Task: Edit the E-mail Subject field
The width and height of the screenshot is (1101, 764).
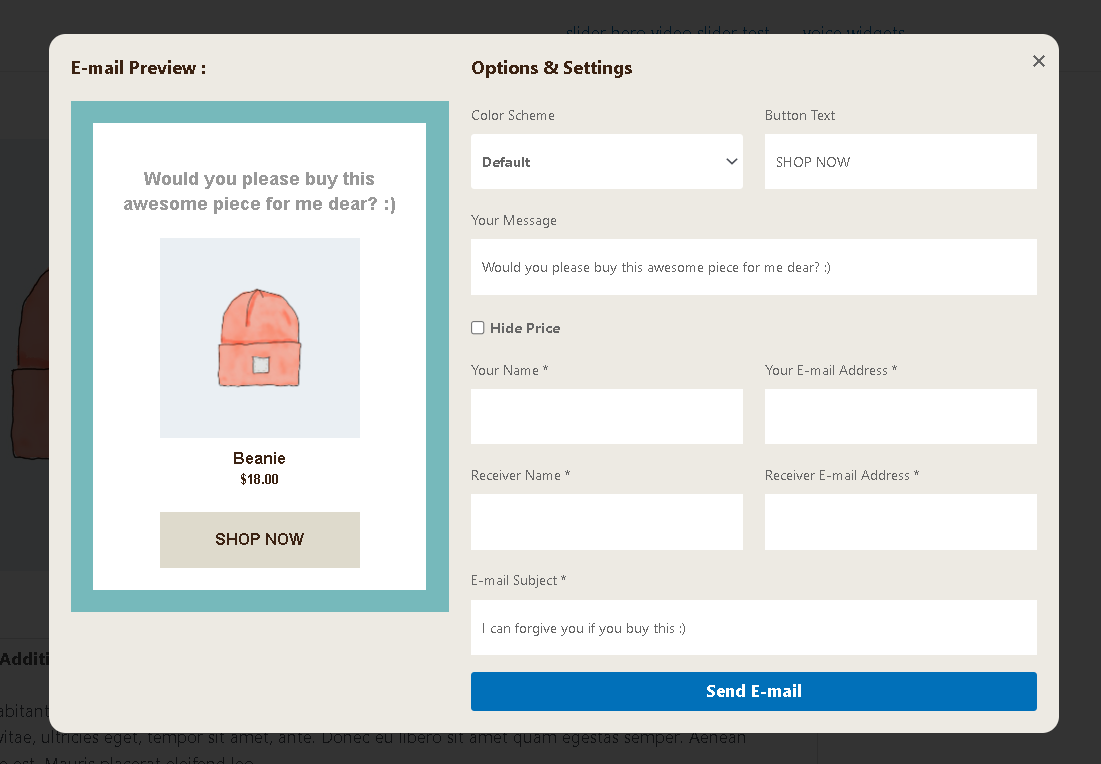Action: click(x=753, y=627)
